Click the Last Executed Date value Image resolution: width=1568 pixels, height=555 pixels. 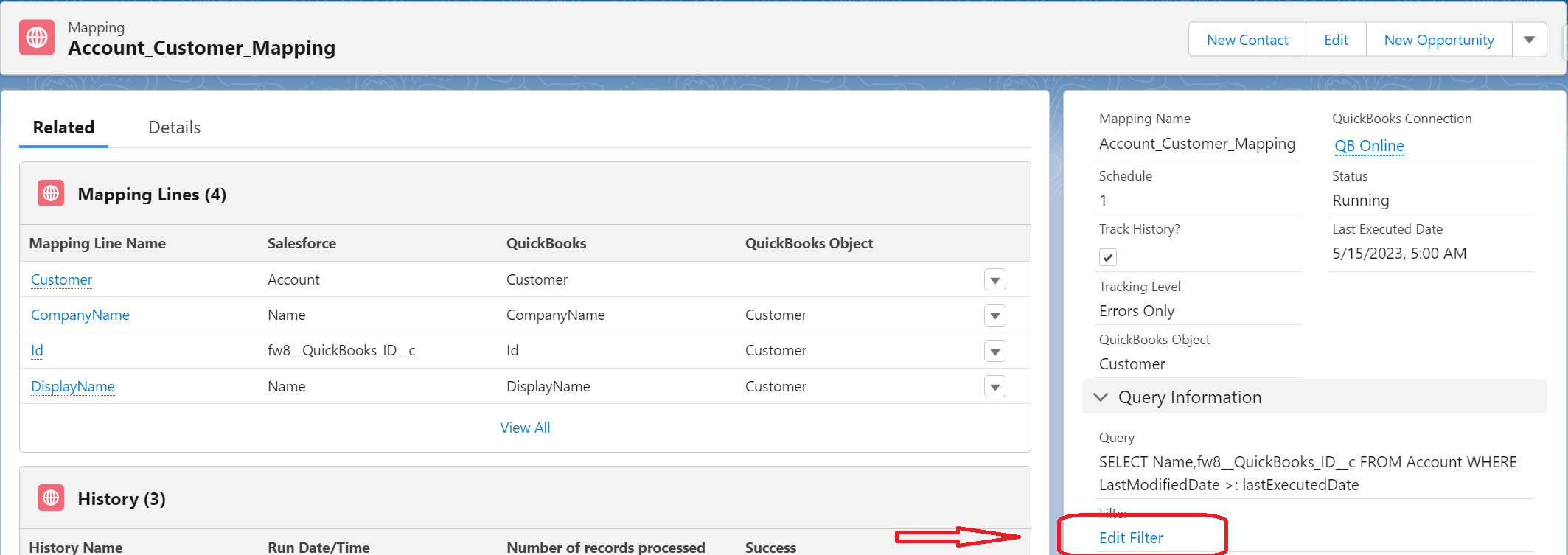(x=1399, y=254)
